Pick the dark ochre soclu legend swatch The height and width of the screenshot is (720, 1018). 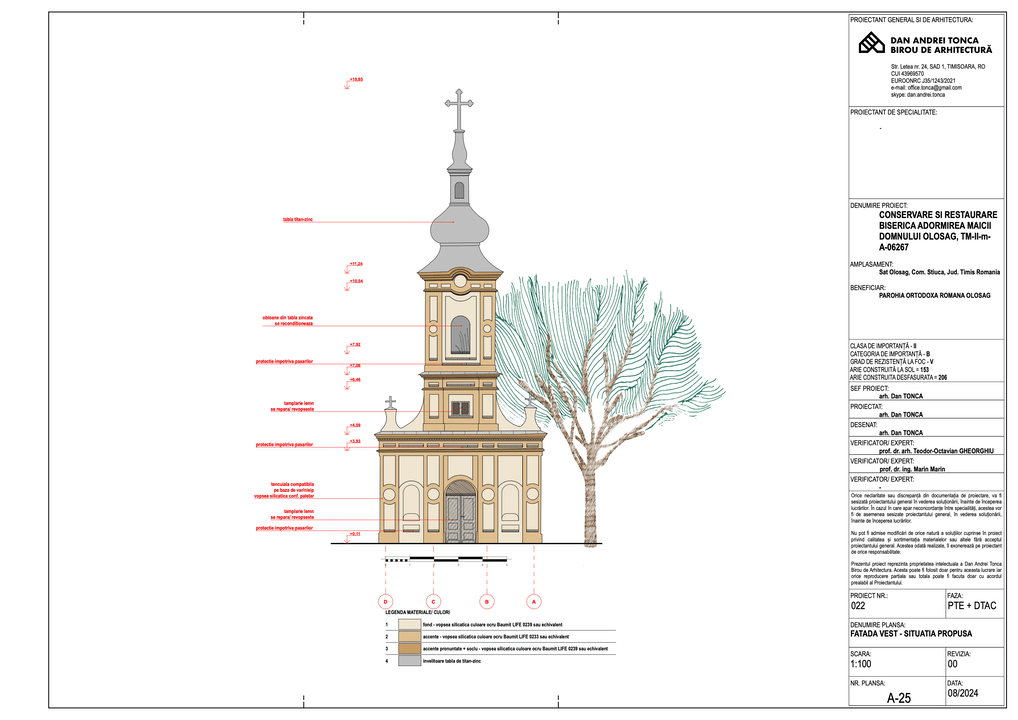(408, 649)
